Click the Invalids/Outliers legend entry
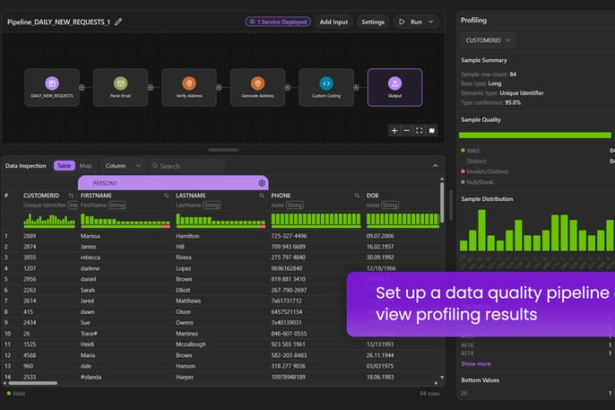 click(484, 171)
